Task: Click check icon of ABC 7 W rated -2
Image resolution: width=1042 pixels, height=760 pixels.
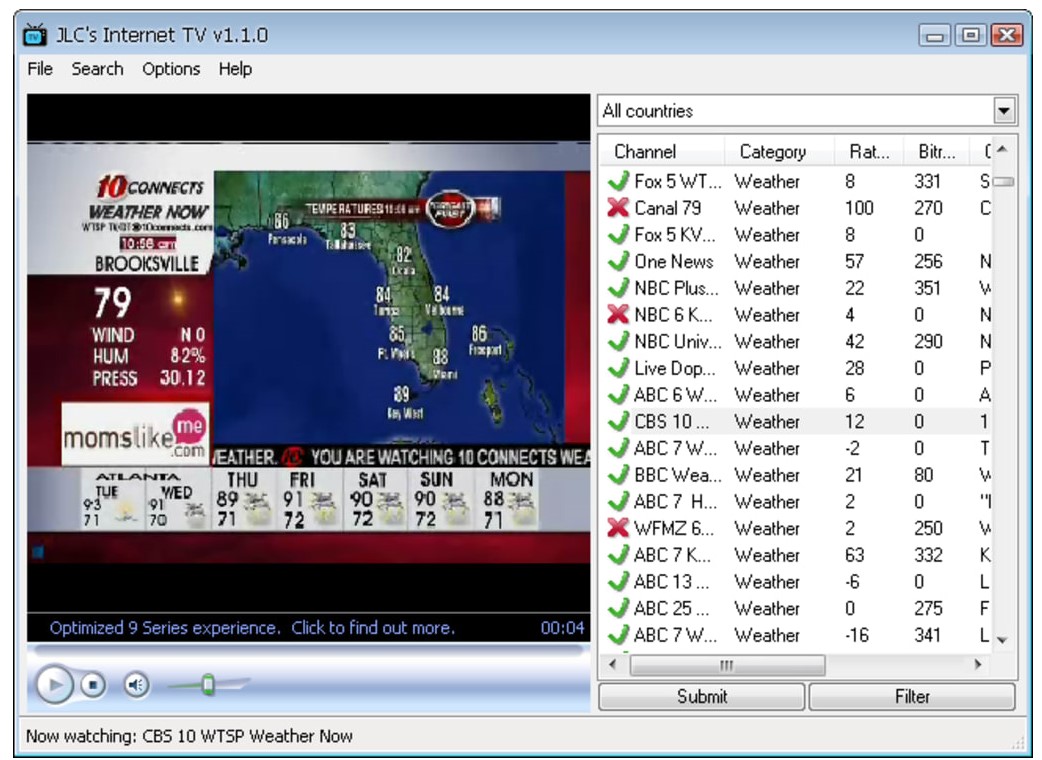Action: click(618, 448)
